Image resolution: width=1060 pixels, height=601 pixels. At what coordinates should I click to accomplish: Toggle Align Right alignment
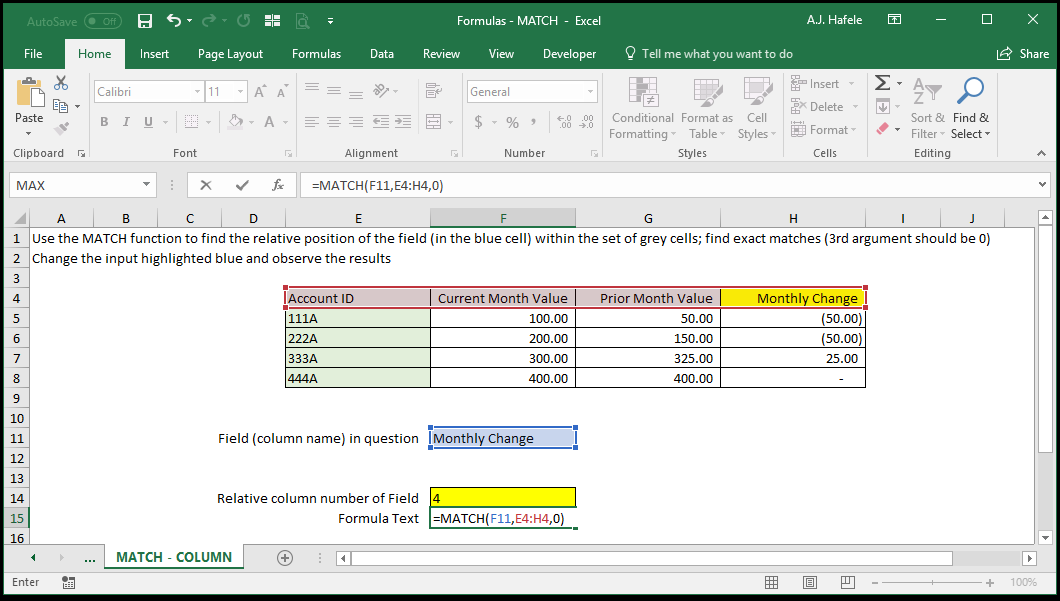click(356, 122)
